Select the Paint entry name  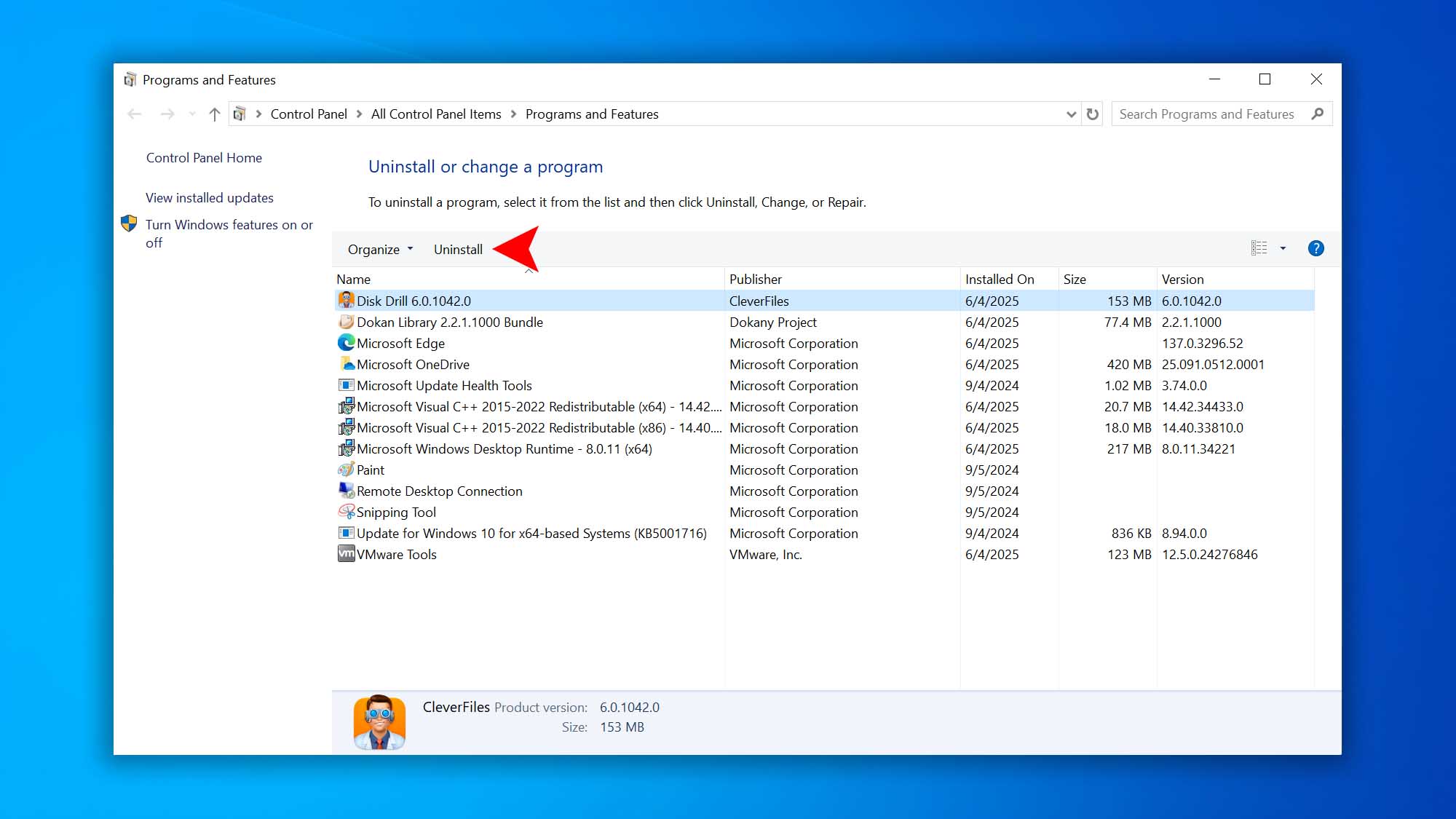point(371,470)
